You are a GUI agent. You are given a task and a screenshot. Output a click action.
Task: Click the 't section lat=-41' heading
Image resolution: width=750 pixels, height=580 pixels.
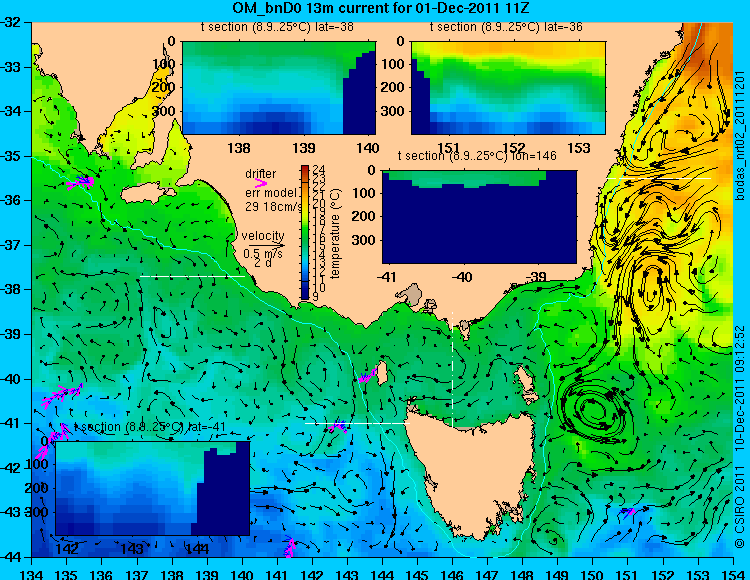[x=149, y=427]
